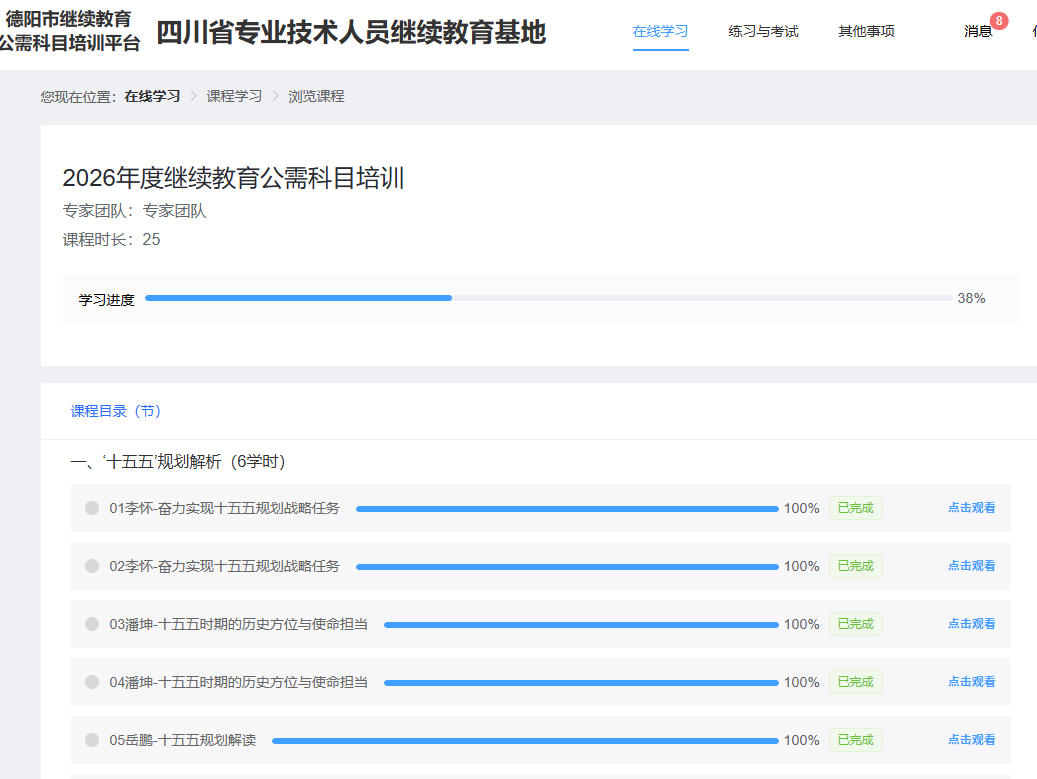Image resolution: width=1037 pixels, height=779 pixels.
Task: Click the 四川省专业技术人员继续教育基地 site title
Action: click(351, 32)
